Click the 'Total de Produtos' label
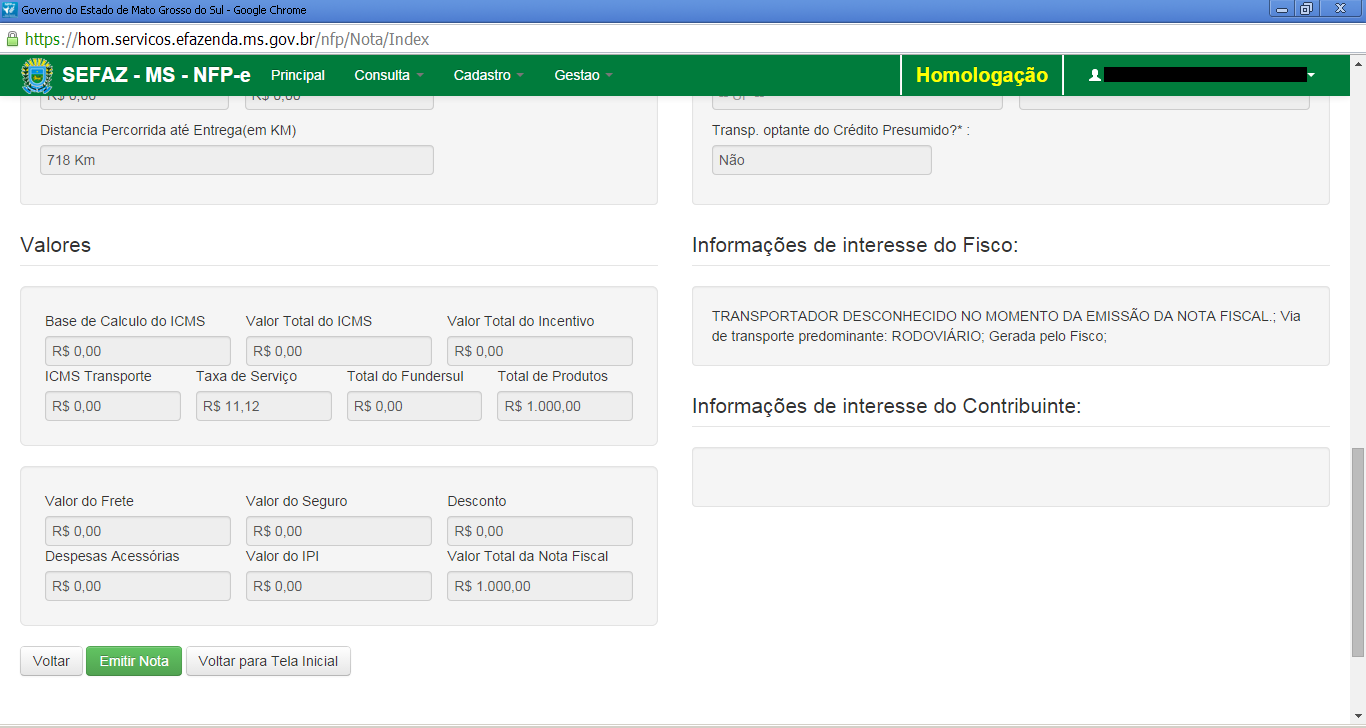This screenshot has width=1366, height=728. pyautogui.click(x=553, y=376)
